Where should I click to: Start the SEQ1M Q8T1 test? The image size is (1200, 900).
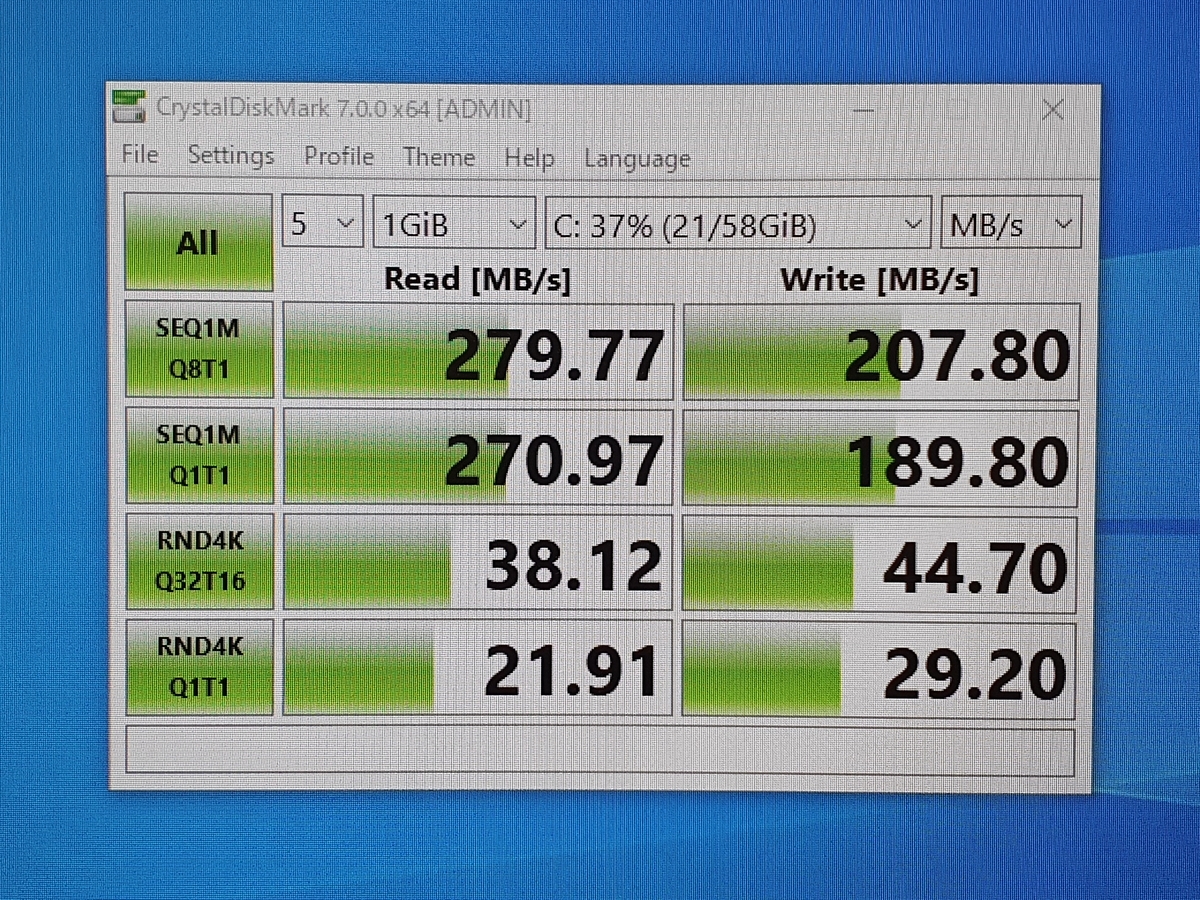(x=198, y=350)
